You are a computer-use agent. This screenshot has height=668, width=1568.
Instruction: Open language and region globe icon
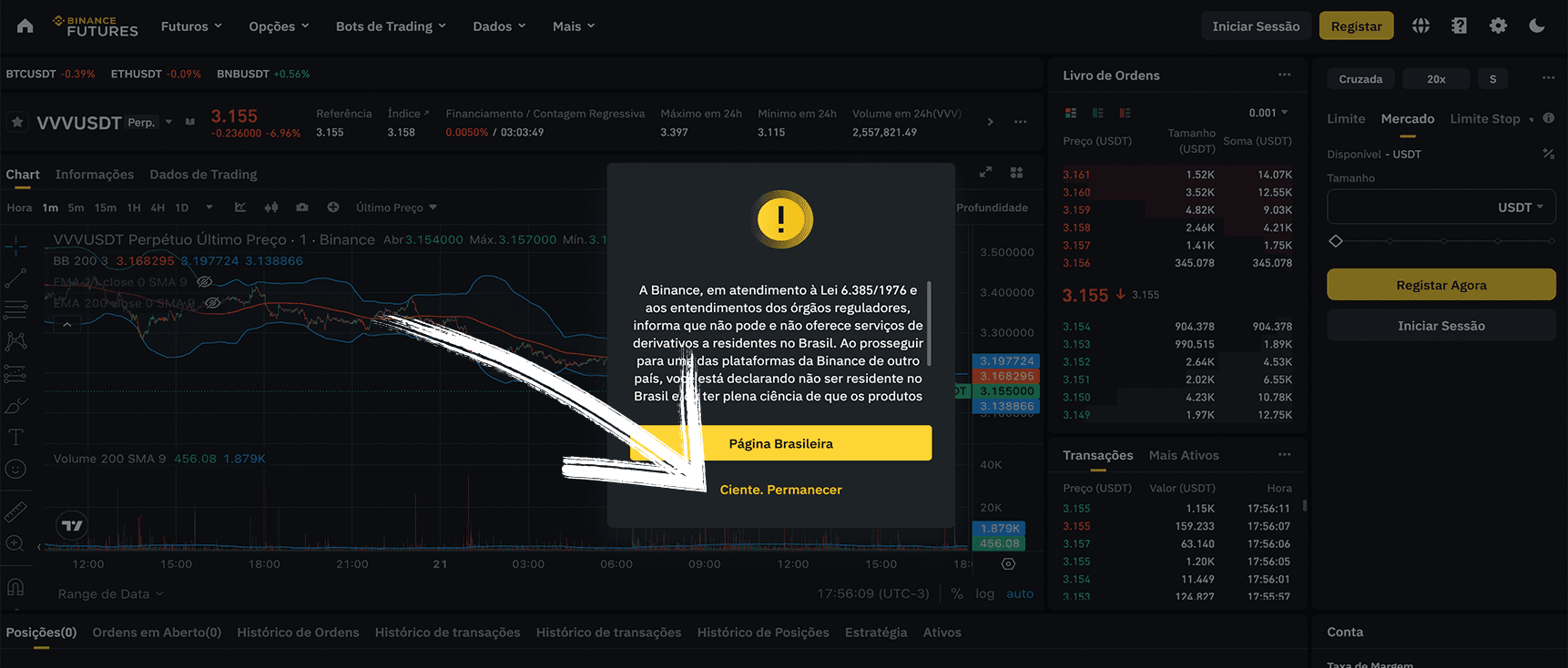click(x=1420, y=25)
